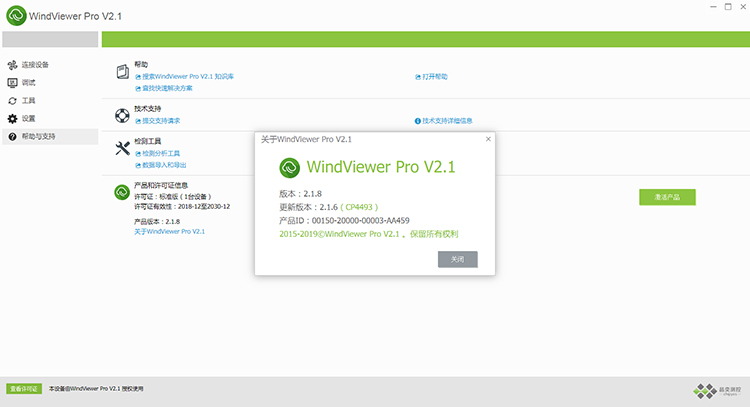The image size is (750, 407).
Task: Click the green (CP4493) text
Action: tap(359, 207)
